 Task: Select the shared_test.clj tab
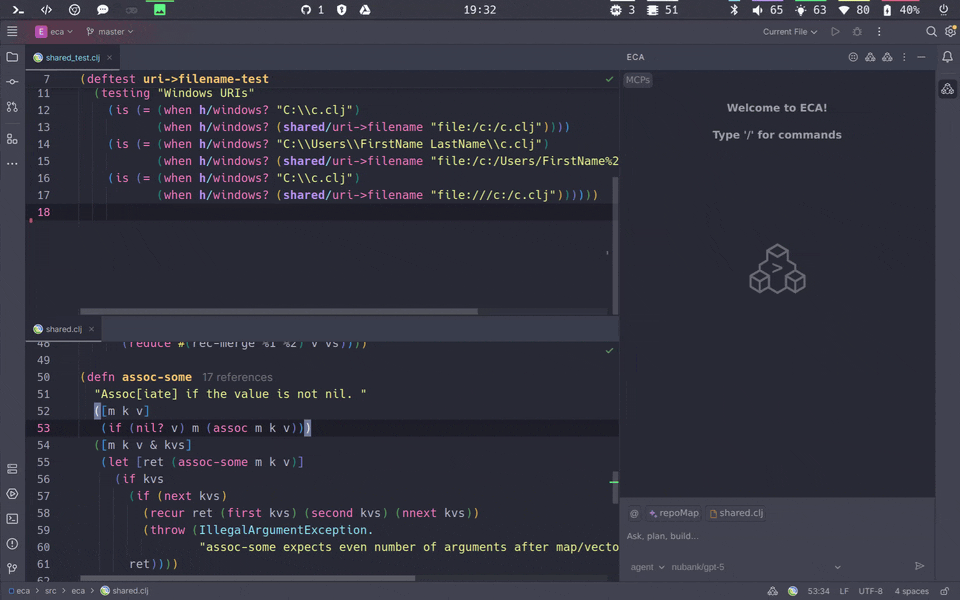[70, 57]
